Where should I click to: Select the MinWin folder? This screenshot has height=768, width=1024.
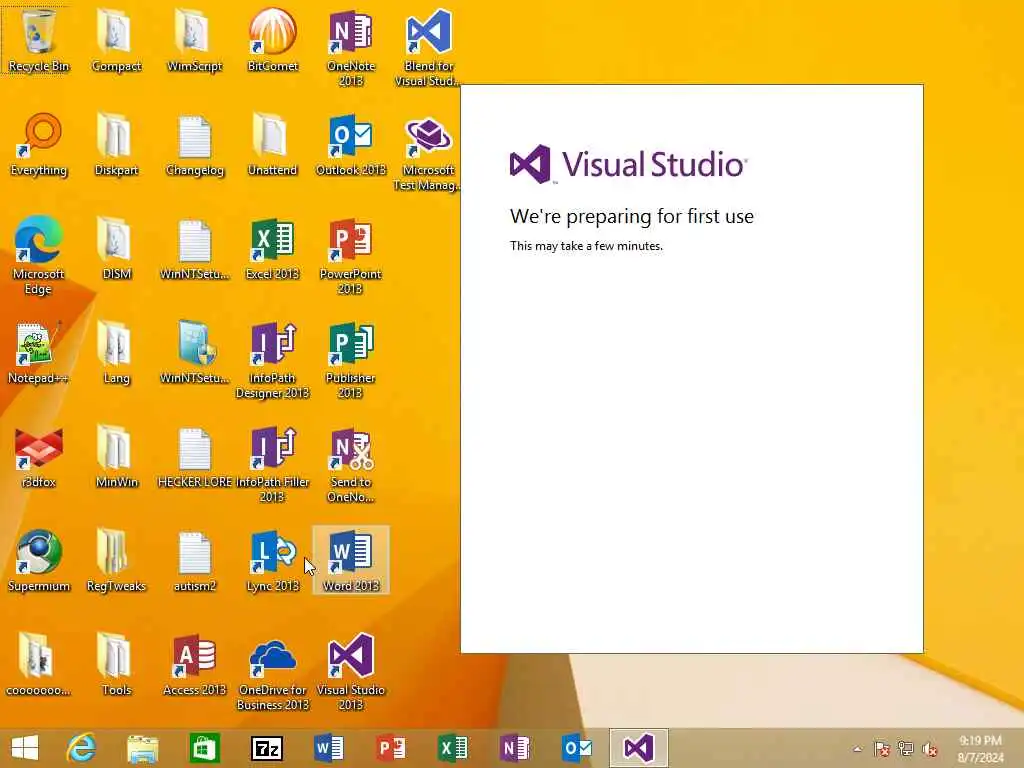point(116,456)
